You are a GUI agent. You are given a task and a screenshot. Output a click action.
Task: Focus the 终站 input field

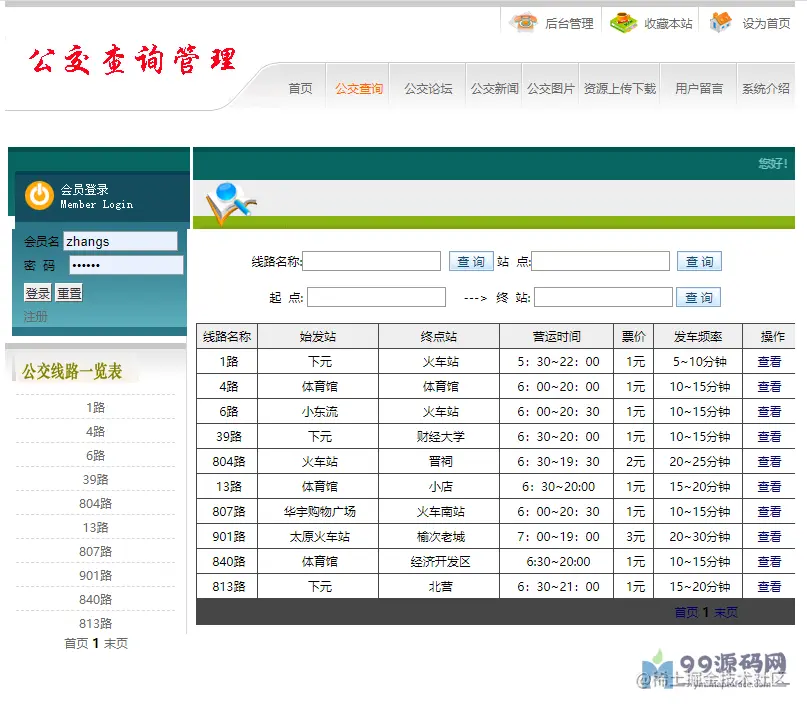pyautogui.click(x=603, y=297)
